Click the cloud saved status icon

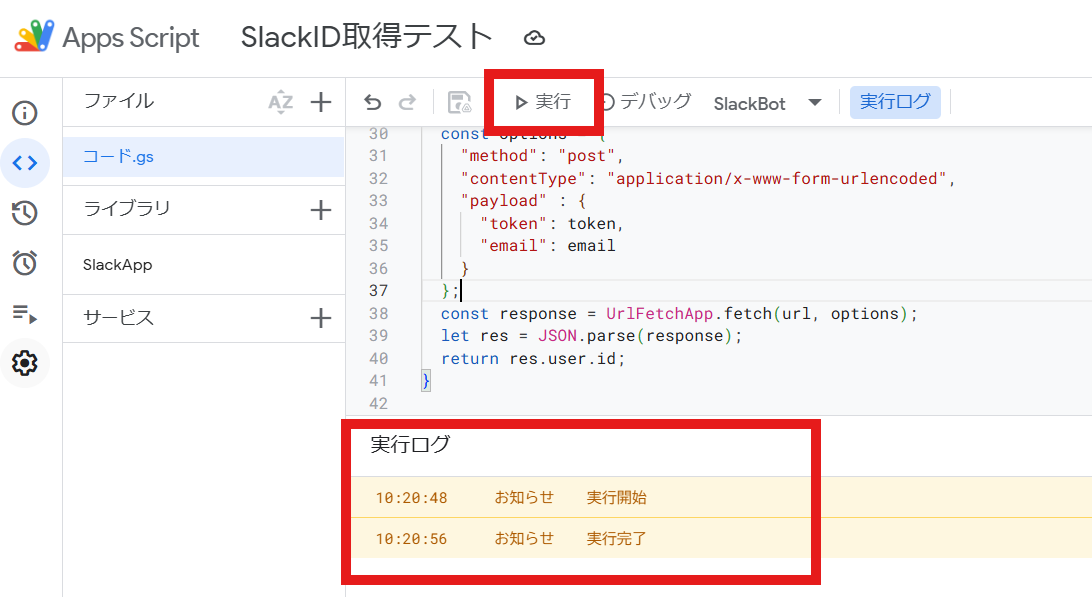point(534,38)
